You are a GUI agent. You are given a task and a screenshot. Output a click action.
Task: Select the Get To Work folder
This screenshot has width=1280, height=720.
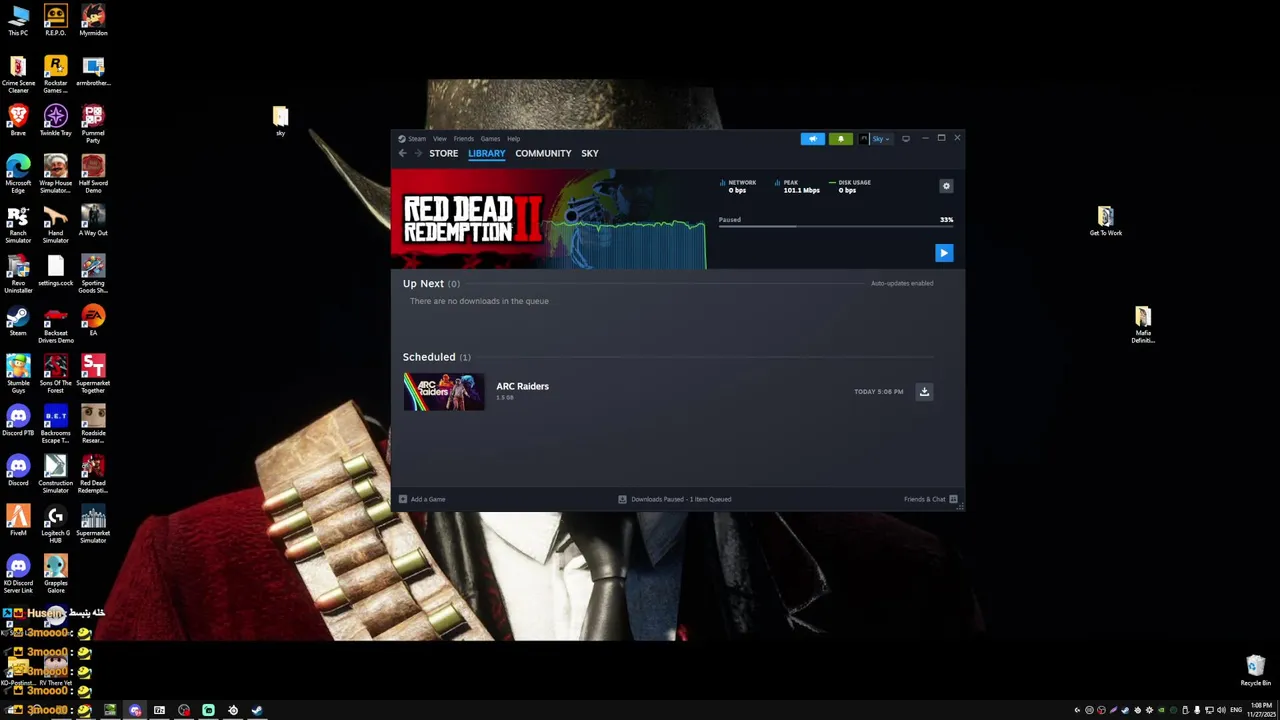pyautogui.click(x=1105, y=220)
